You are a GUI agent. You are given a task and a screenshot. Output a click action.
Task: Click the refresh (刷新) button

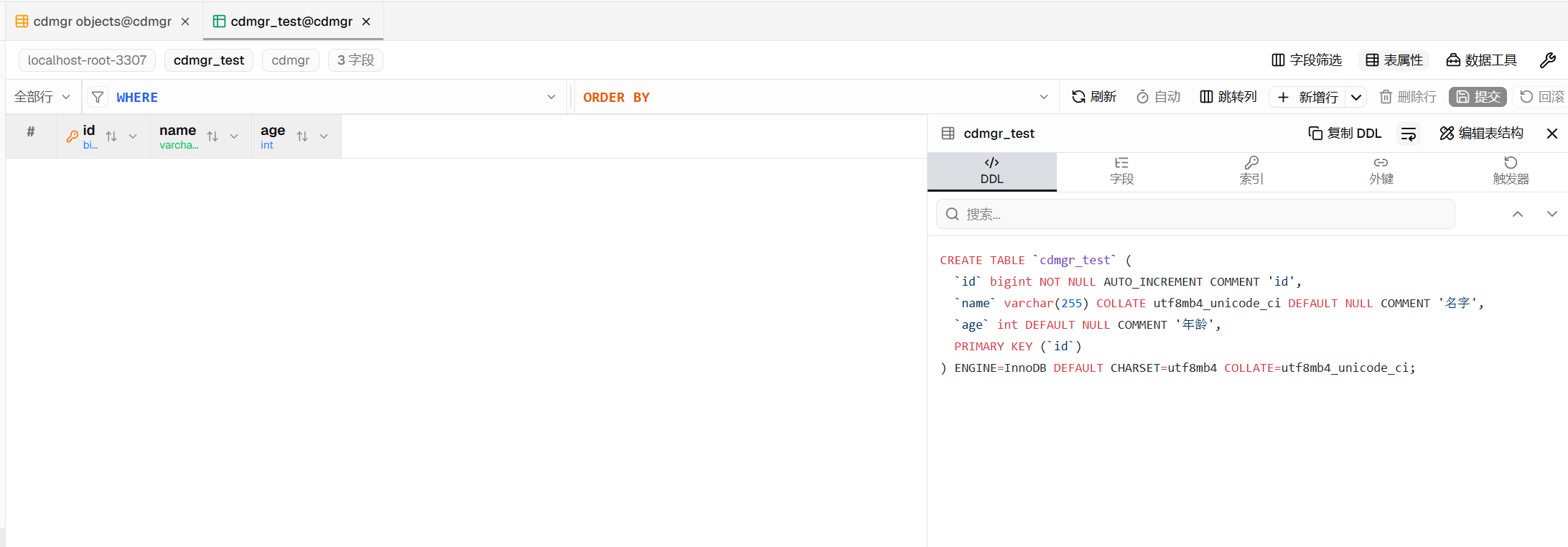pyautogui.click(x=1093, y=97)
